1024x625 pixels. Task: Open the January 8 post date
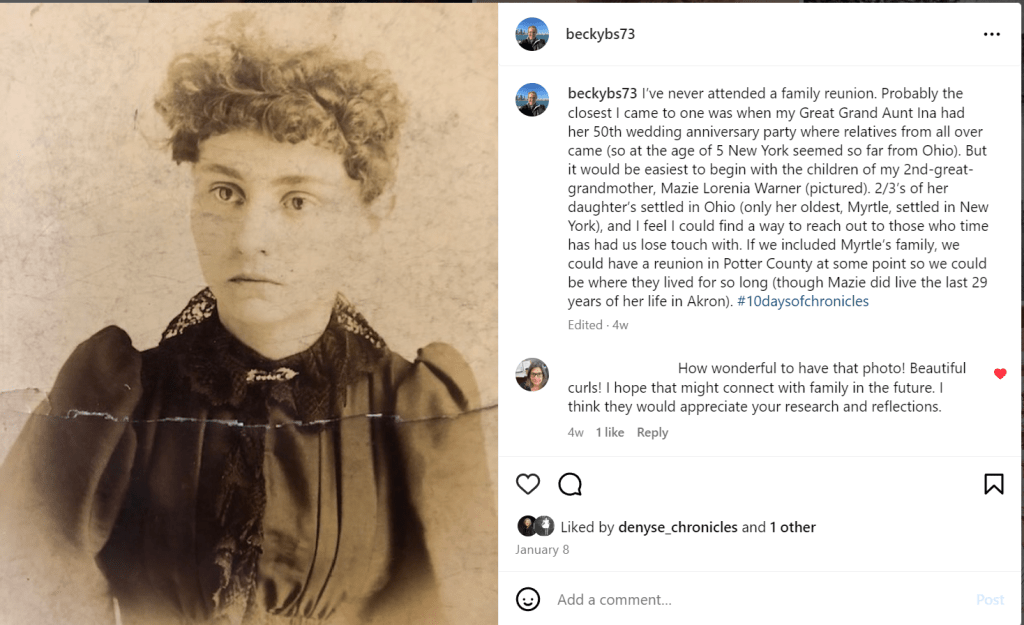(x=542, y=550)
